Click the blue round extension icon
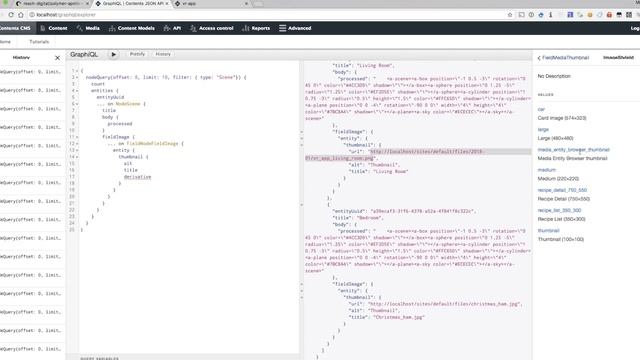Screen dimensions: 640x360 541,15
